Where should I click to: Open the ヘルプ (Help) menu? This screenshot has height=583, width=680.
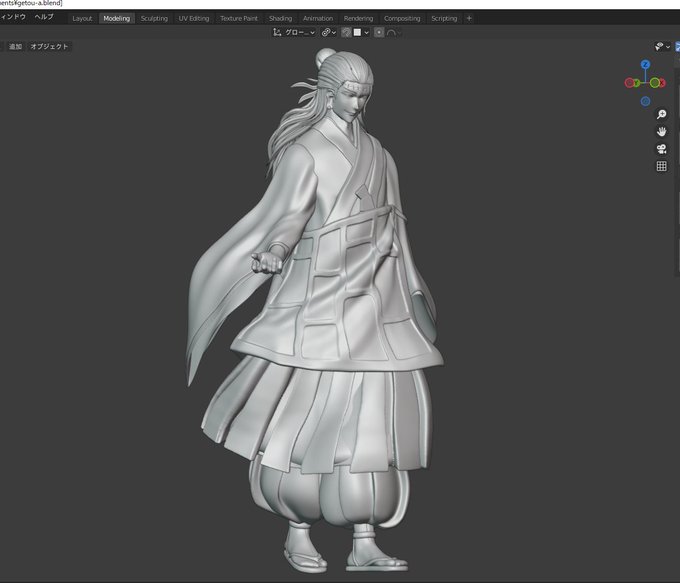click(x=44, y=17)
